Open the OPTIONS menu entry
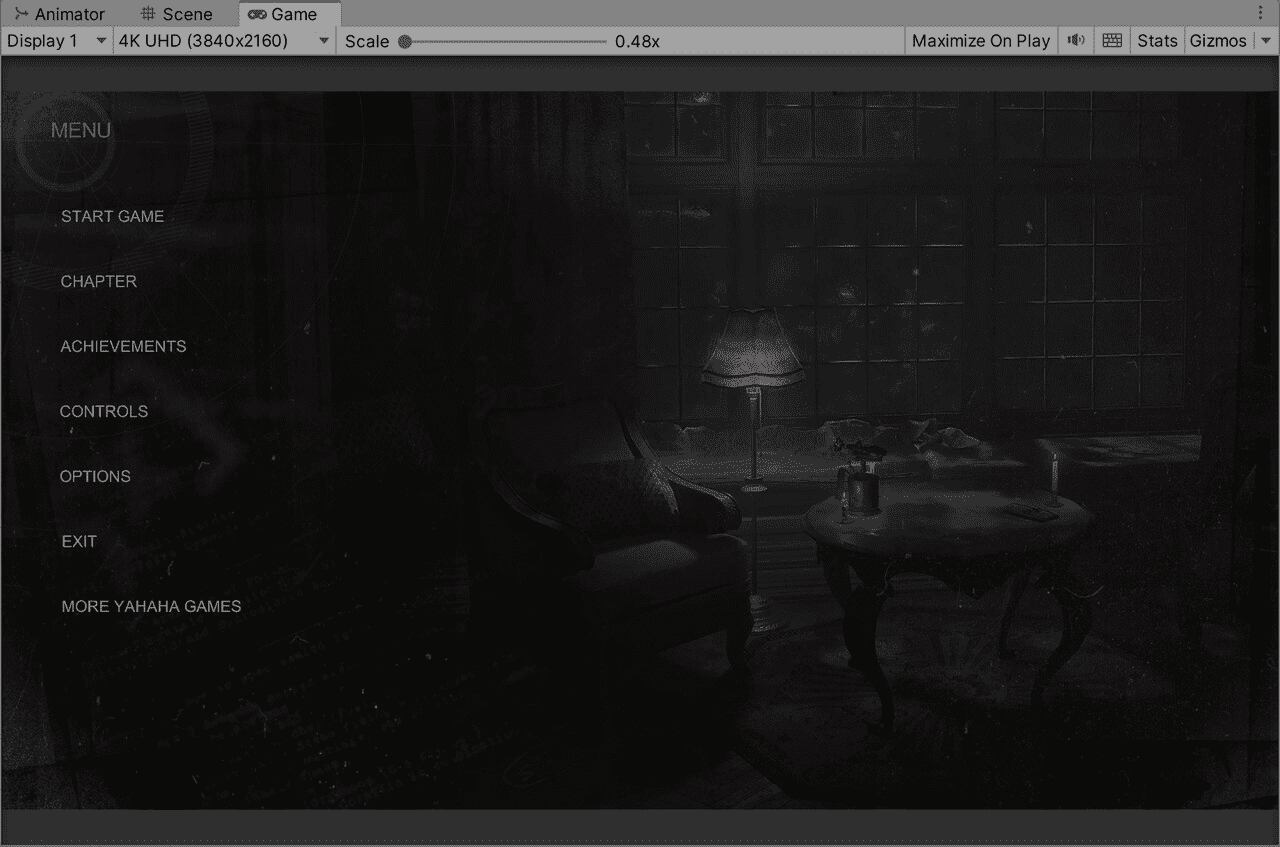The height and width of the screenshot is (847, 1280). coord(95,476)
